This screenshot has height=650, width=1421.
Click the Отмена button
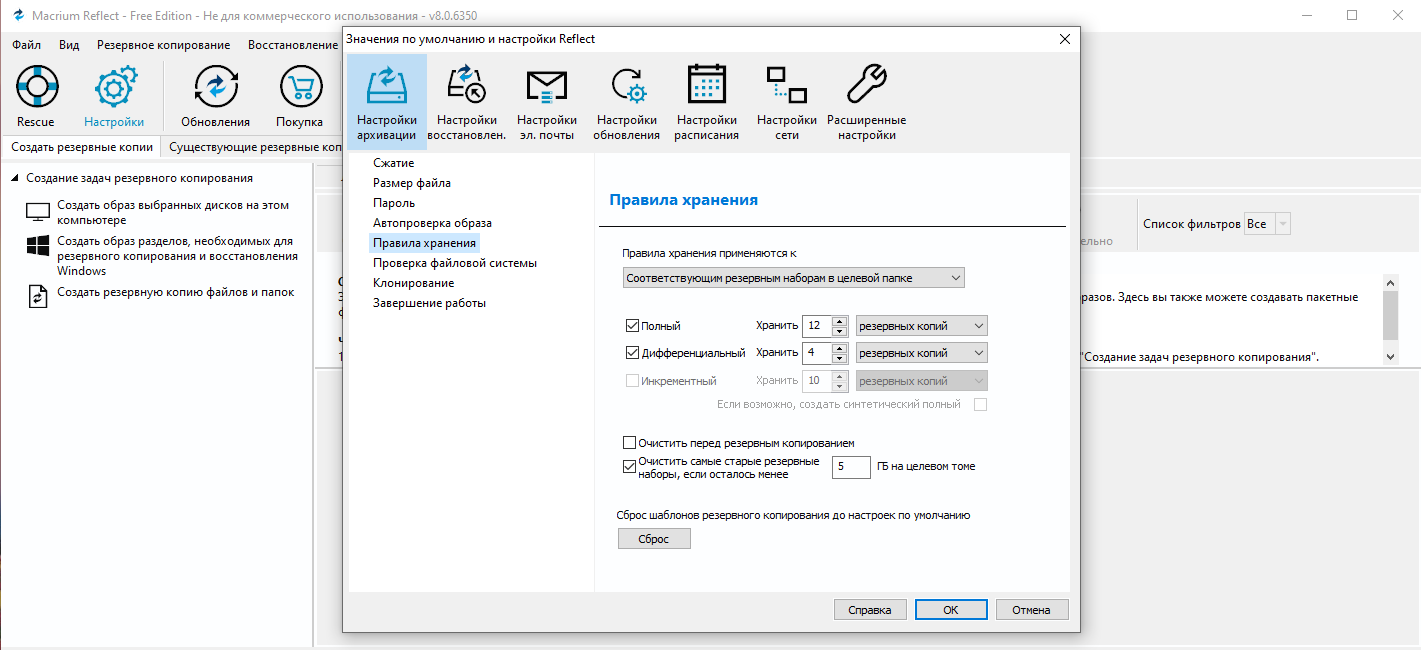tap(1031, 609)
